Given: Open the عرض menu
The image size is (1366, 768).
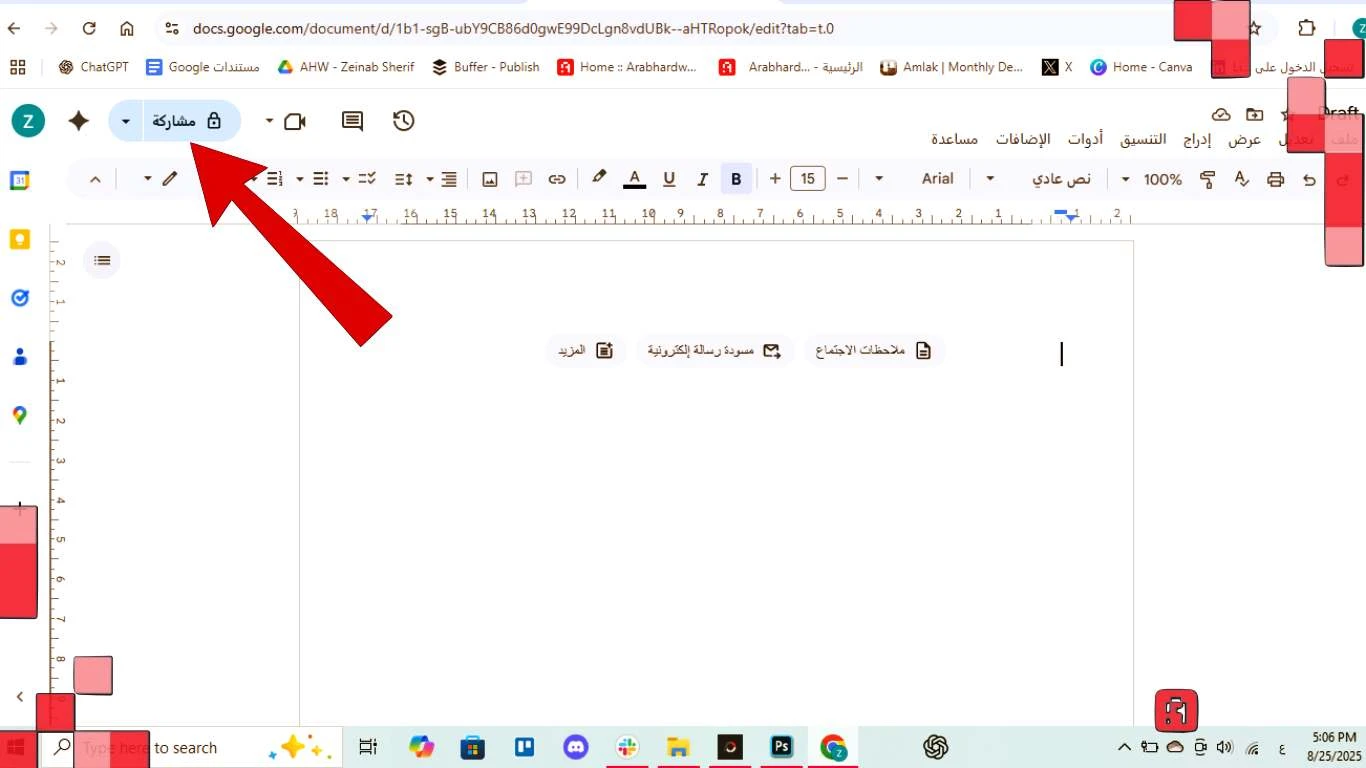Looking at the screenshot, I should [x=1245, y=140].
